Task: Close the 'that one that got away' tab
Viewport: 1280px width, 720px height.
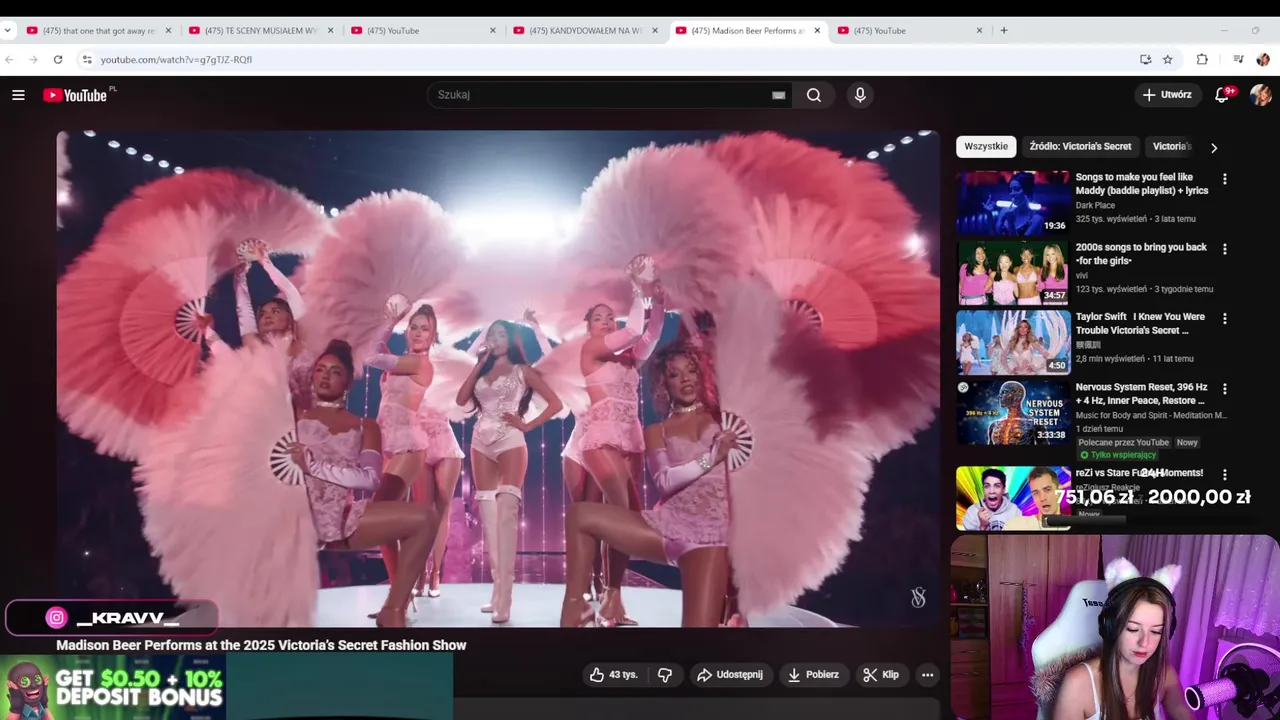Action: coord(168,30)
